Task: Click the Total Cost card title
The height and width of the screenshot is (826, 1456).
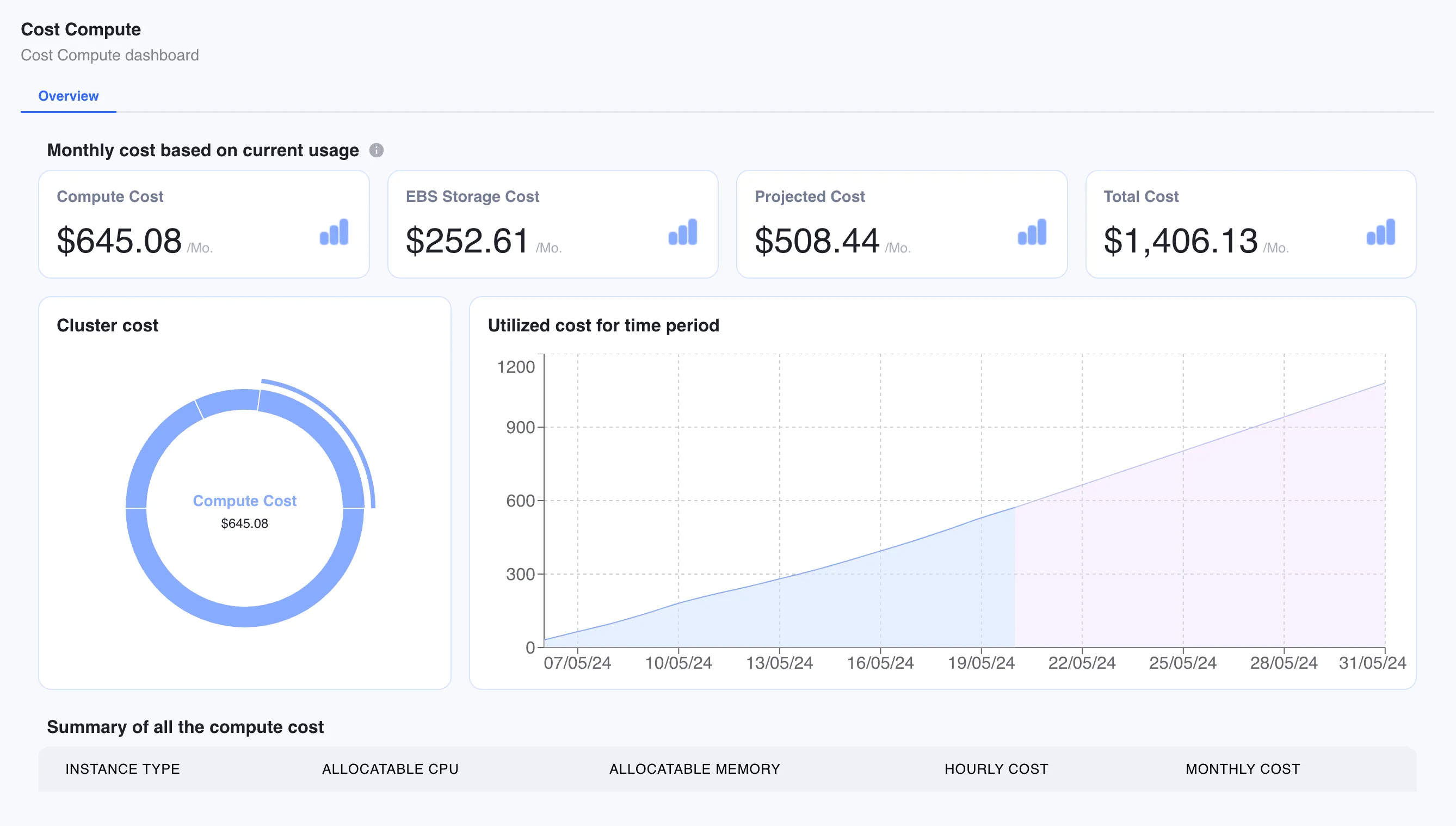Action: point(1140,196)
